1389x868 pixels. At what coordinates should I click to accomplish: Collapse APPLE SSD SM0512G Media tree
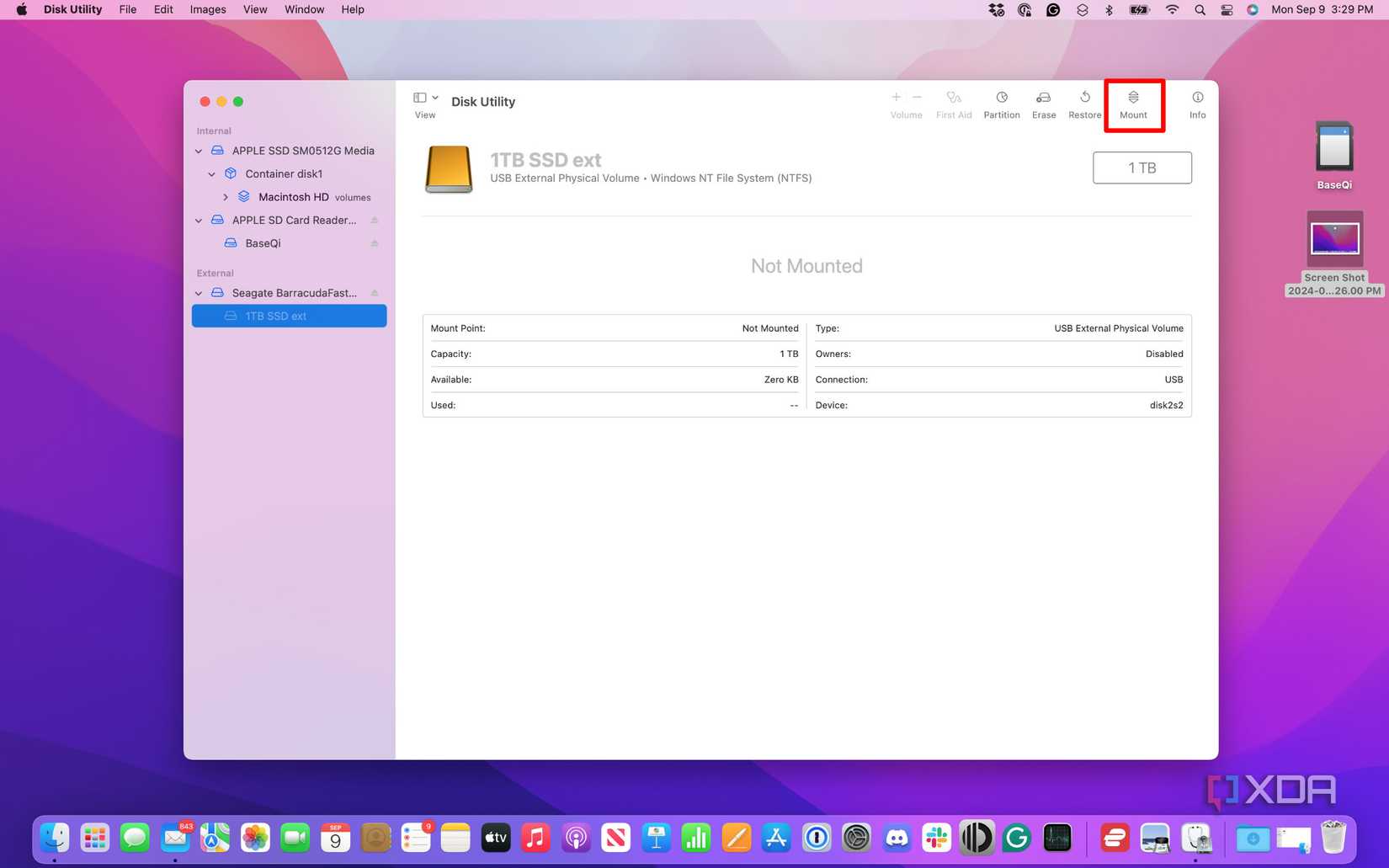point(199,151)
